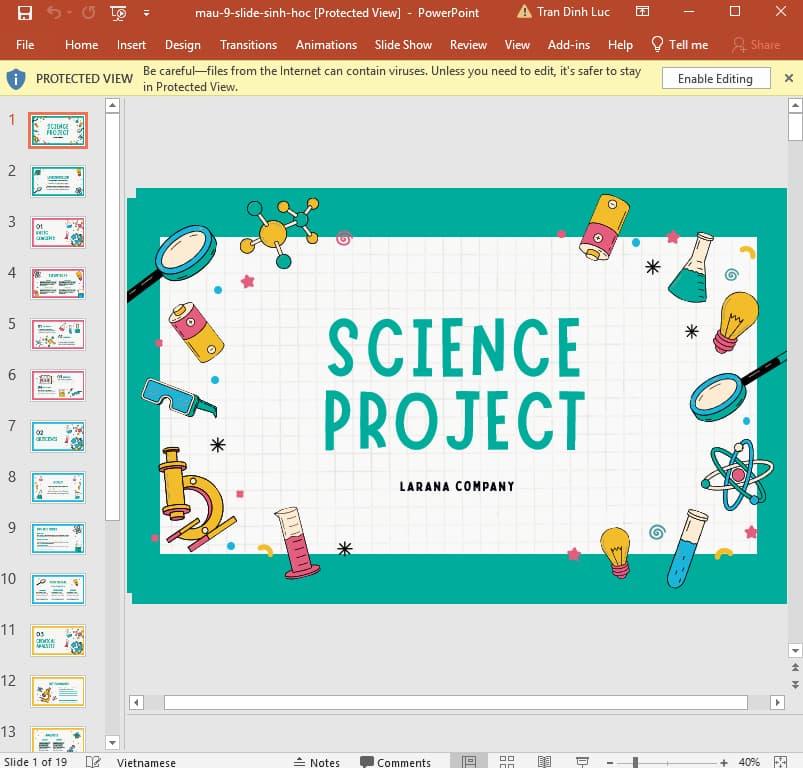This screenshot has width=803, height=768.
Task: Start slide show from the Quick Access Toolbar
Action: (x=117, y=12)
